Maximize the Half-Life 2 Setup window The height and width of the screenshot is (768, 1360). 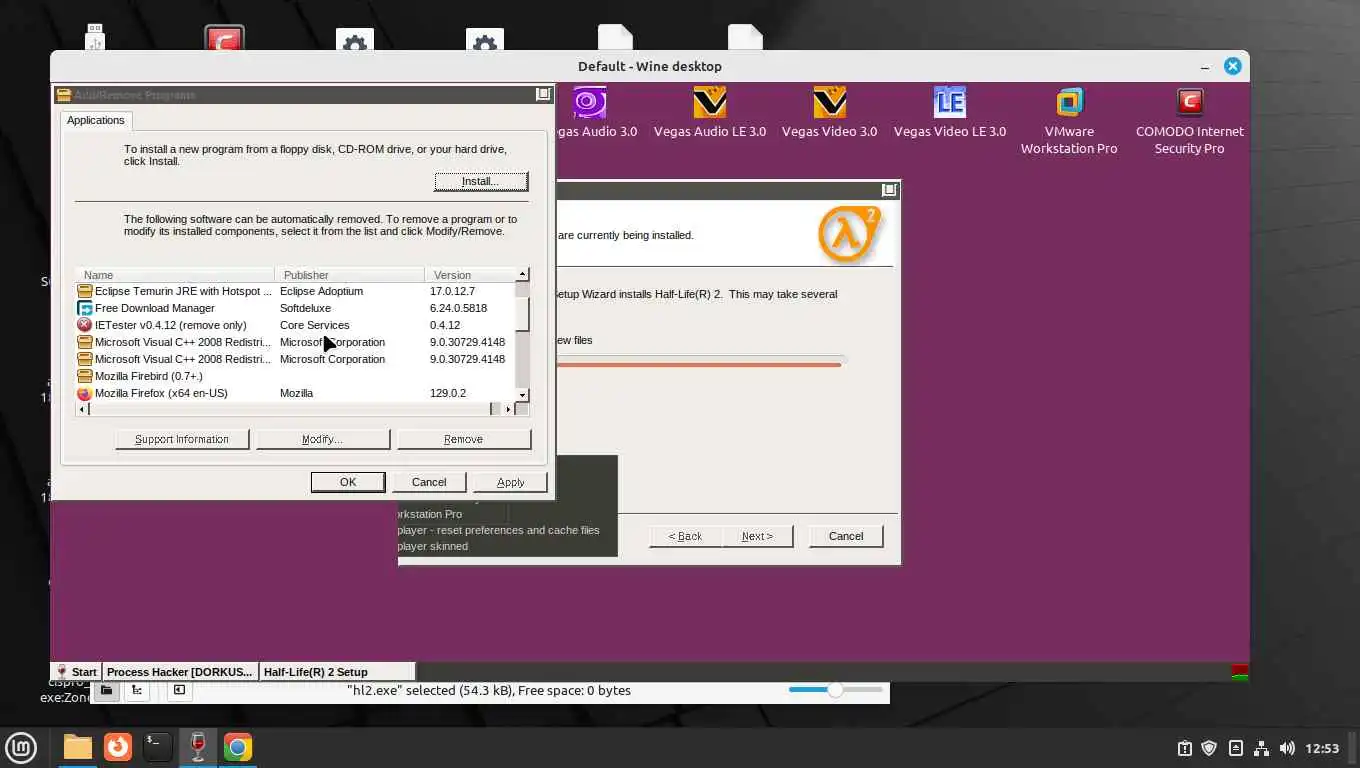889,190
